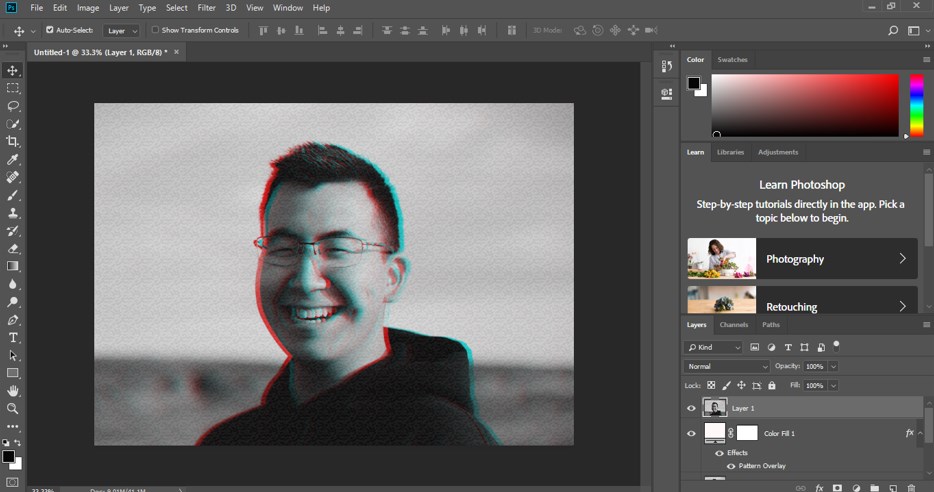Viewport: 934px width, 492px height.
Task: Toggle Pattern Overlay effect visibility
Action: pyautogui.click(x=731, y=466)
